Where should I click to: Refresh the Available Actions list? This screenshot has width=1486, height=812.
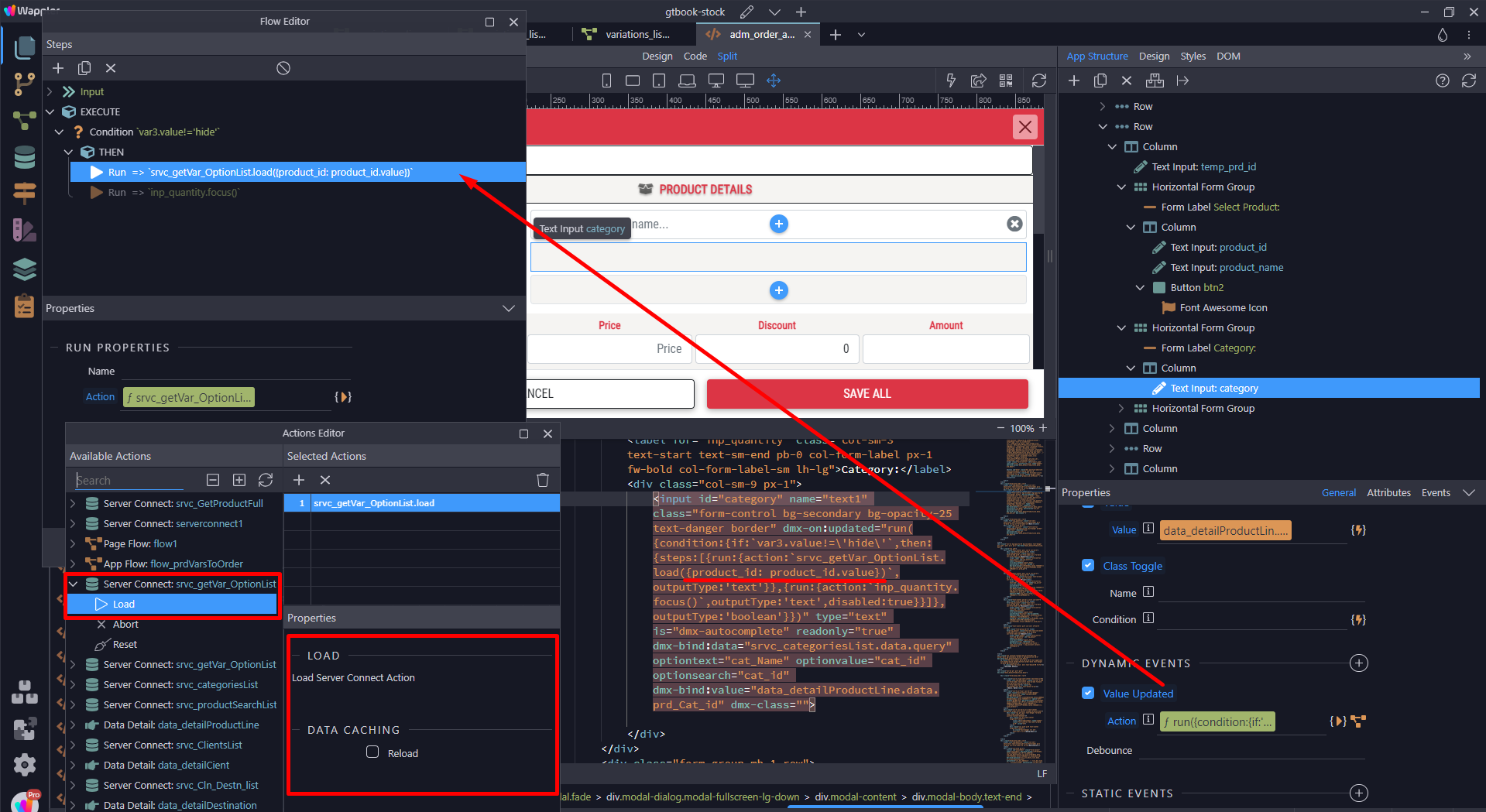tap(266, 480)
